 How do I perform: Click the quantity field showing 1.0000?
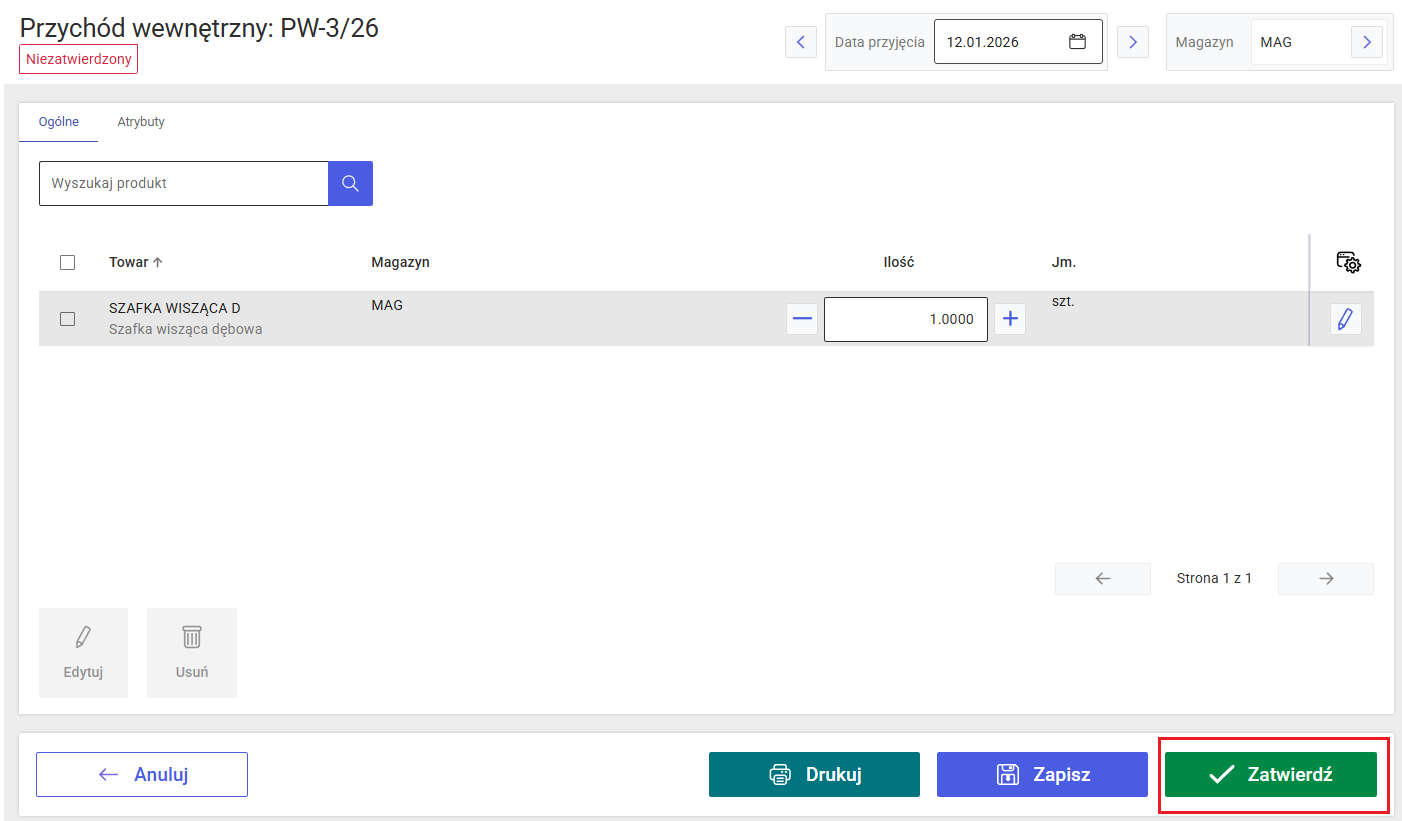pos(906,319)
